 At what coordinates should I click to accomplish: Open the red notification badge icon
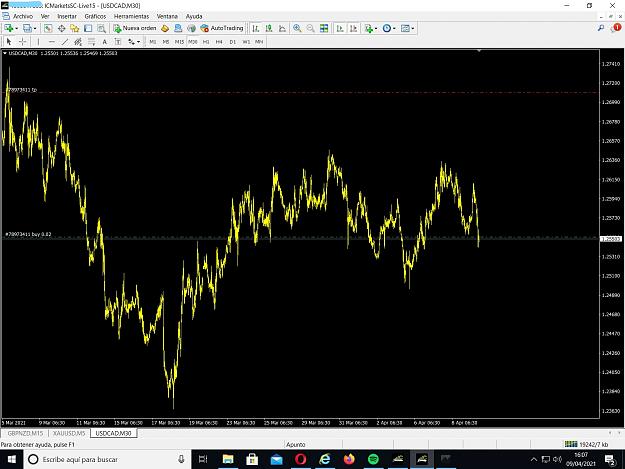point(616,28)
